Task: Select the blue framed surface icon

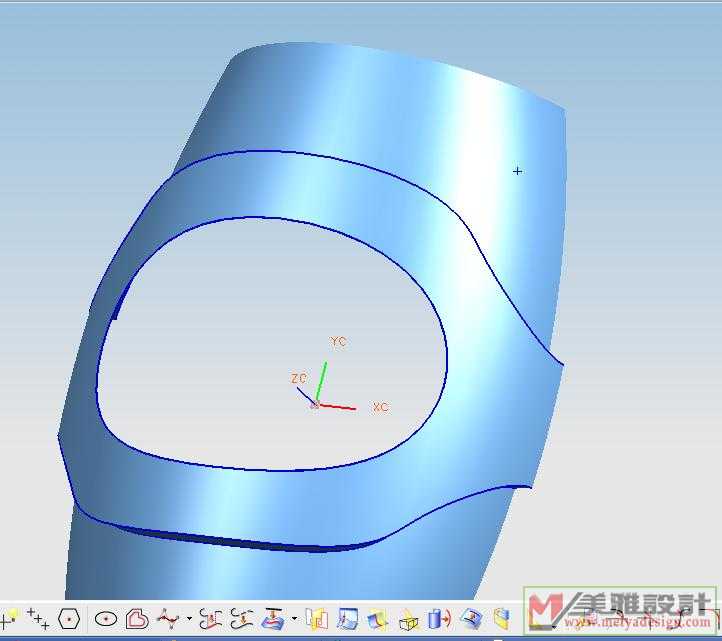Action: click(x=347, y=619)
